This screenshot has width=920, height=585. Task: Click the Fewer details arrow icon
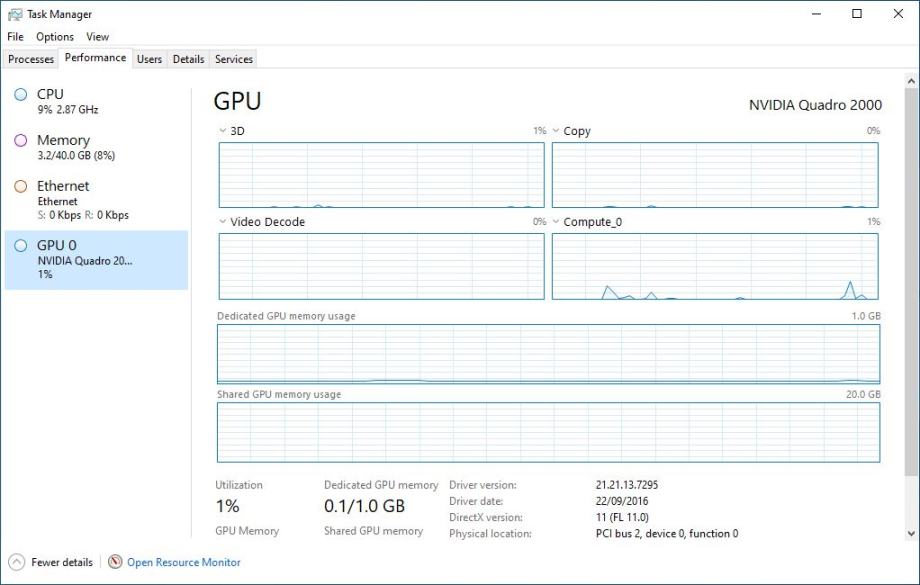pos(17,562)
